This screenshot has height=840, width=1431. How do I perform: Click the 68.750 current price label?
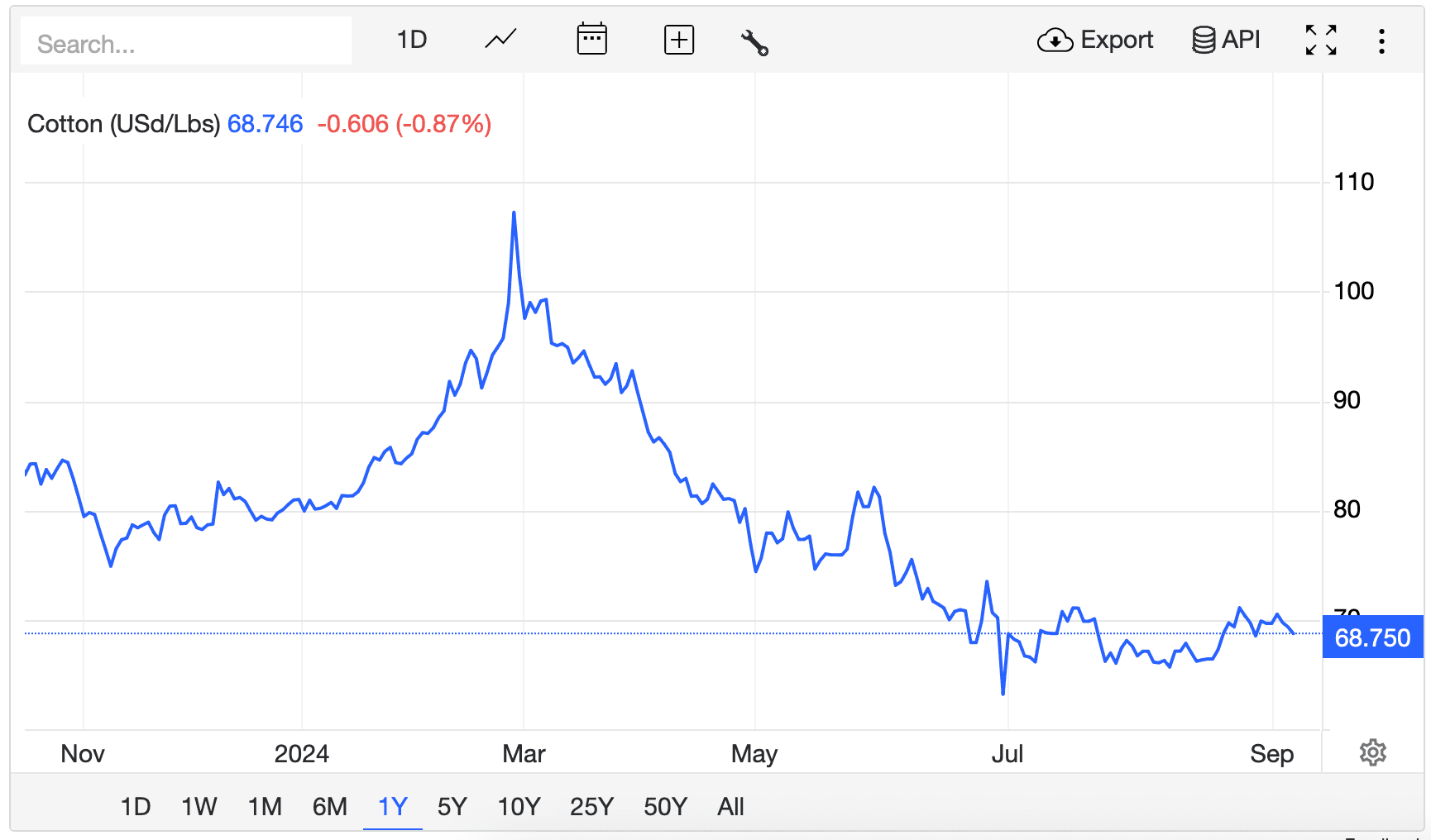click(1372, 637)
